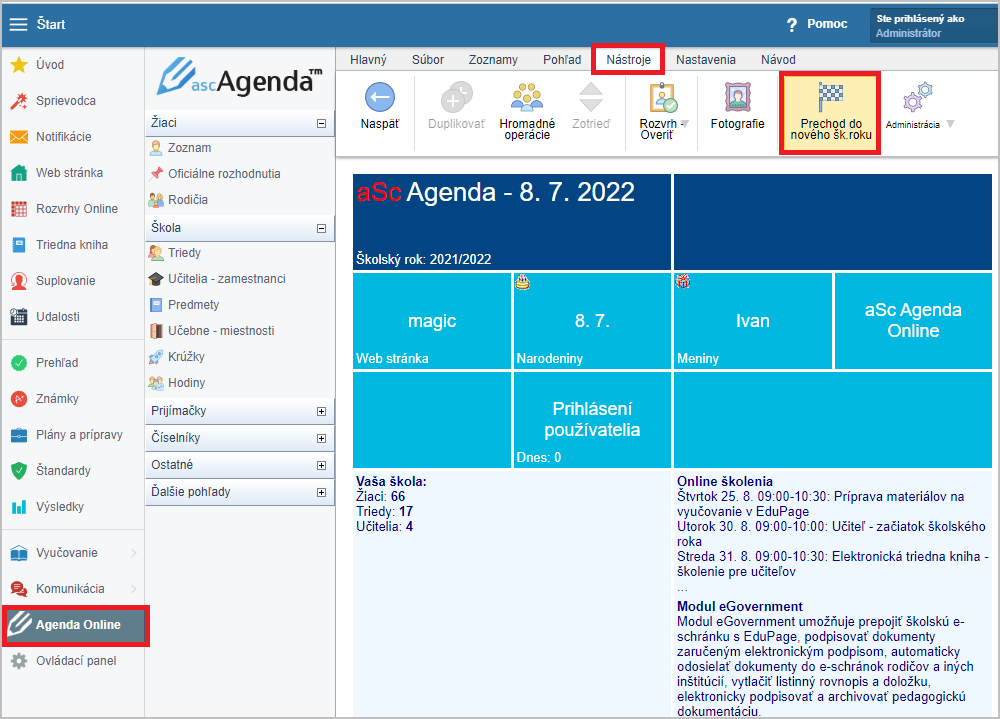Expand the Ostatné section
1000x719 pixels.
(x=321, y=465)
